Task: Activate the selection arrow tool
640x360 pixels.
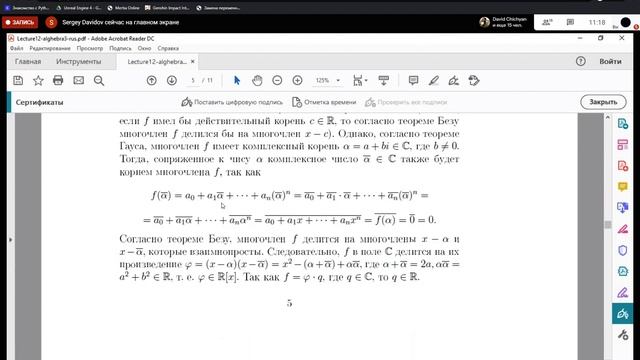Action: 237,80
